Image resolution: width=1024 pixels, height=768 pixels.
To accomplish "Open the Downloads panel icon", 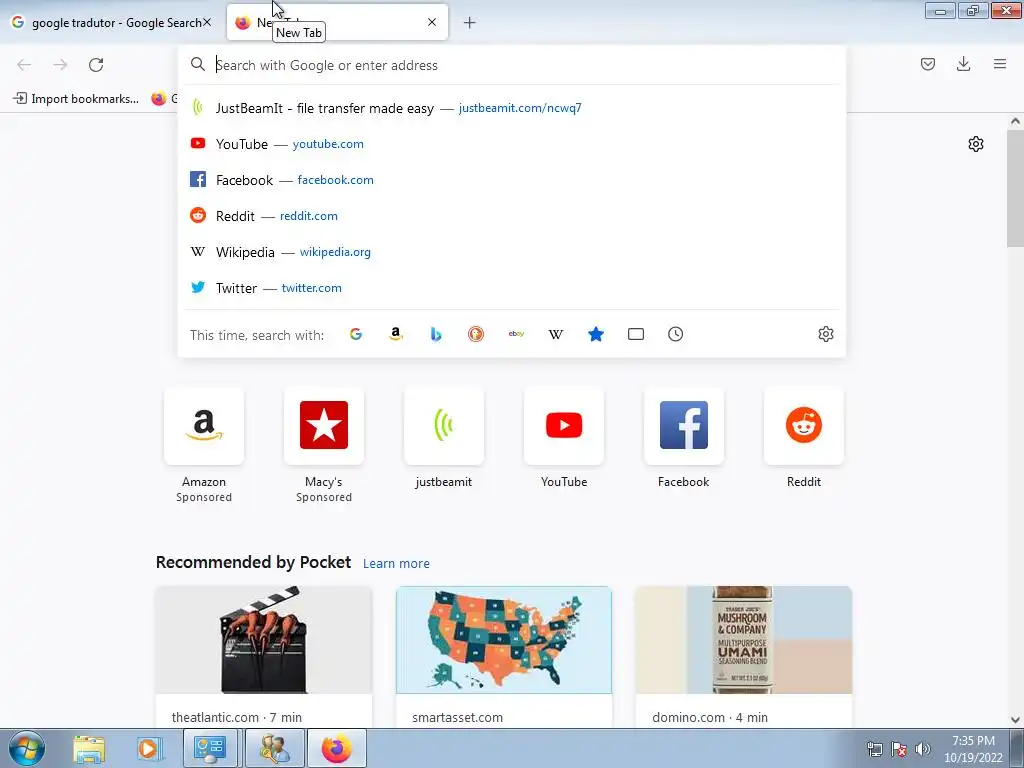I will (963, 64).
